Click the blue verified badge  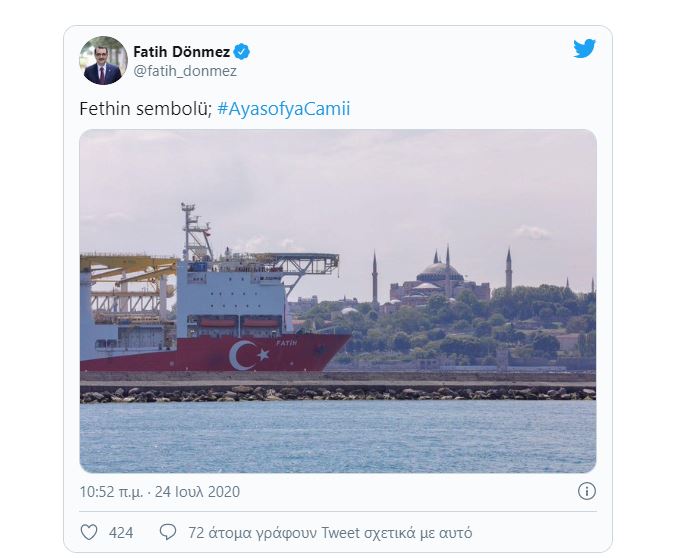242,52
